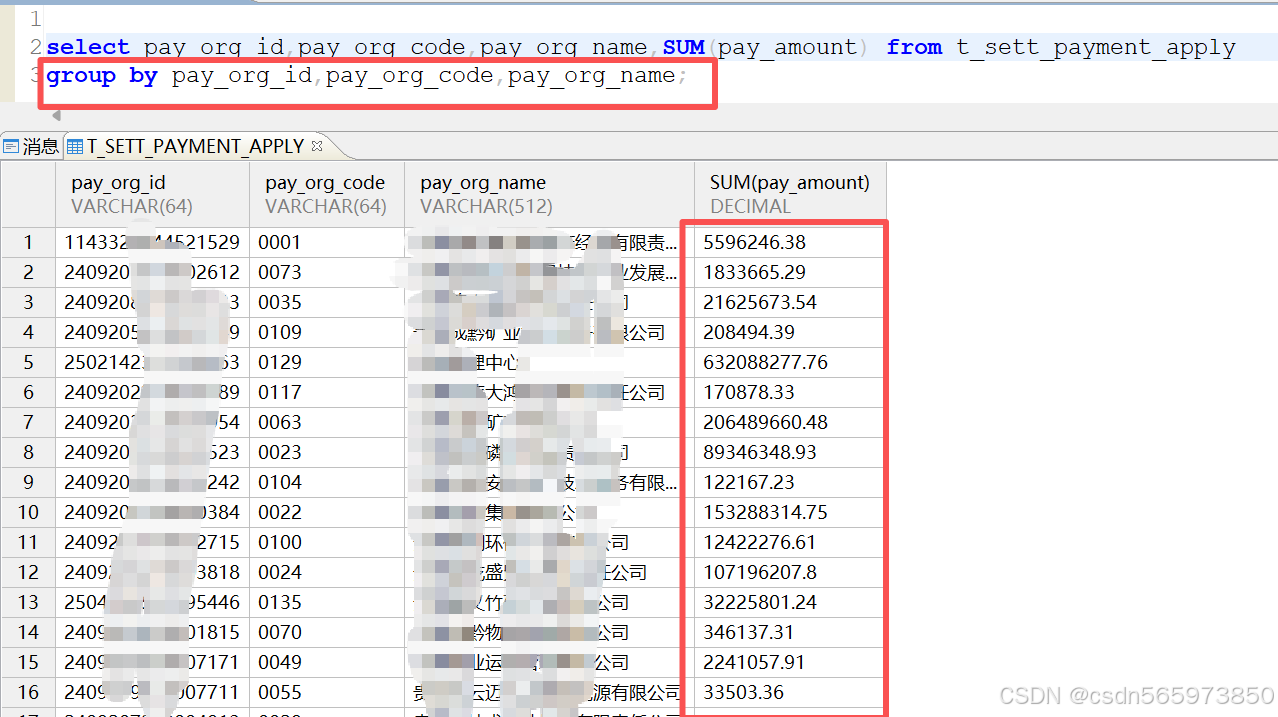Click the pay_org_code column header
The image size is (1278, 717).
tap(327, 194)
